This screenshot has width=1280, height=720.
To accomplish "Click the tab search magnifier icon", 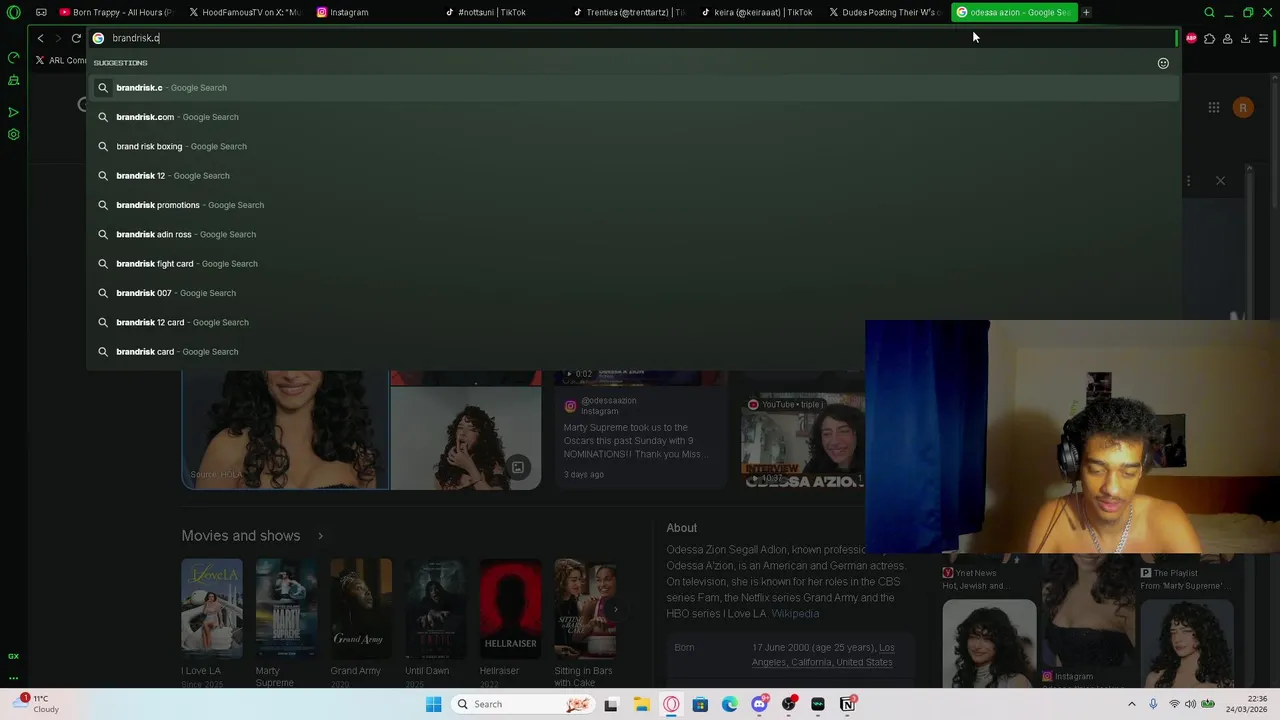I will [1209, 12].
